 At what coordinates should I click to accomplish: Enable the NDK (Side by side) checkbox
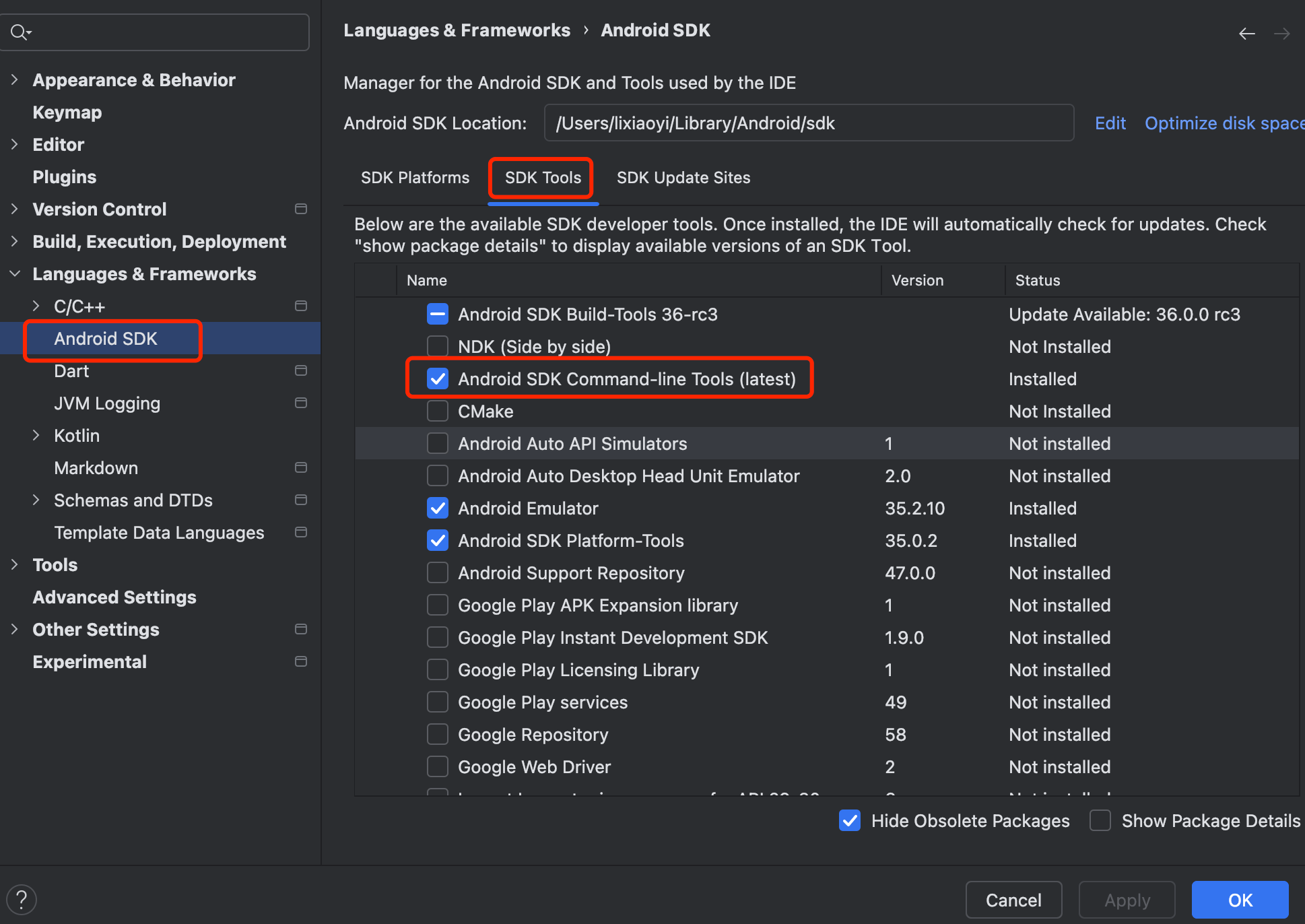[438, 346]
